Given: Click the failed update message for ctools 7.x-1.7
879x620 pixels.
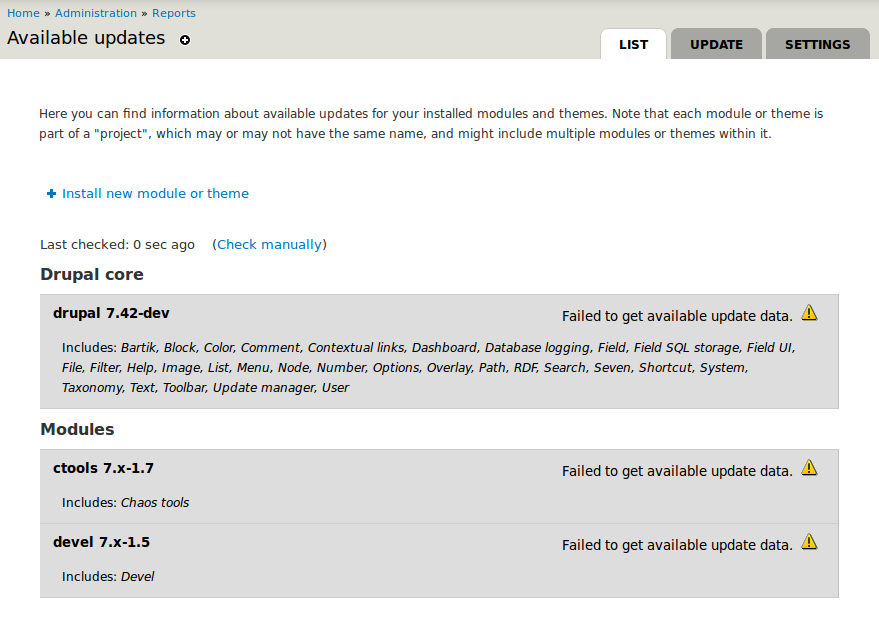Looking at the screenshot, I should tap(677, 471).
